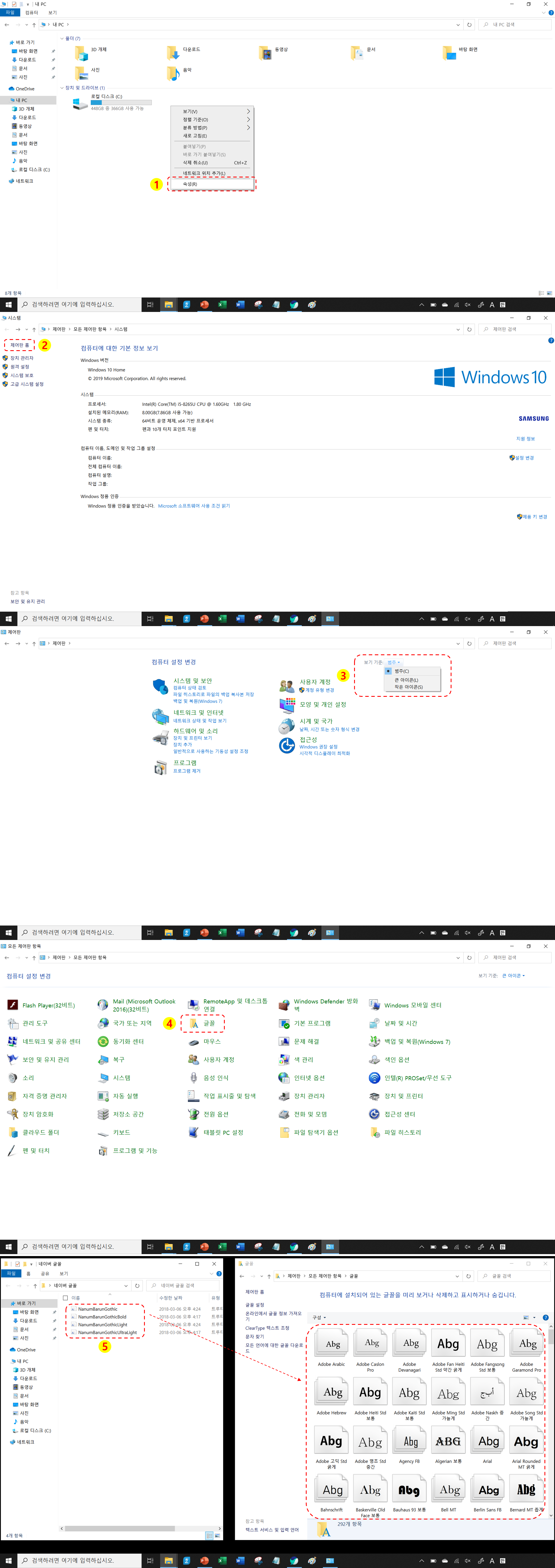
Task: Click horizontal scrollbar in 네이버 글꼴 window
Action: (x=119, y=1528)
